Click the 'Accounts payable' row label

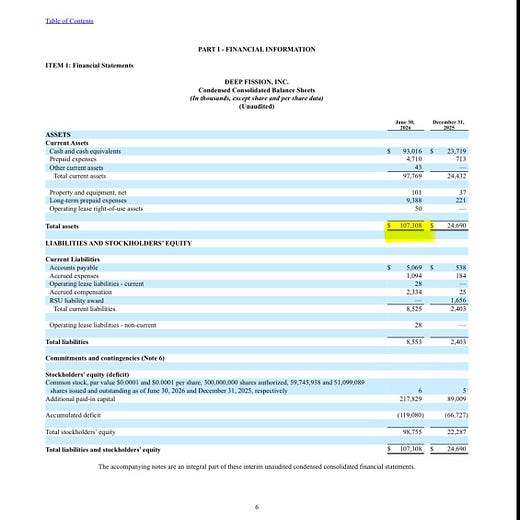(74, 268)
